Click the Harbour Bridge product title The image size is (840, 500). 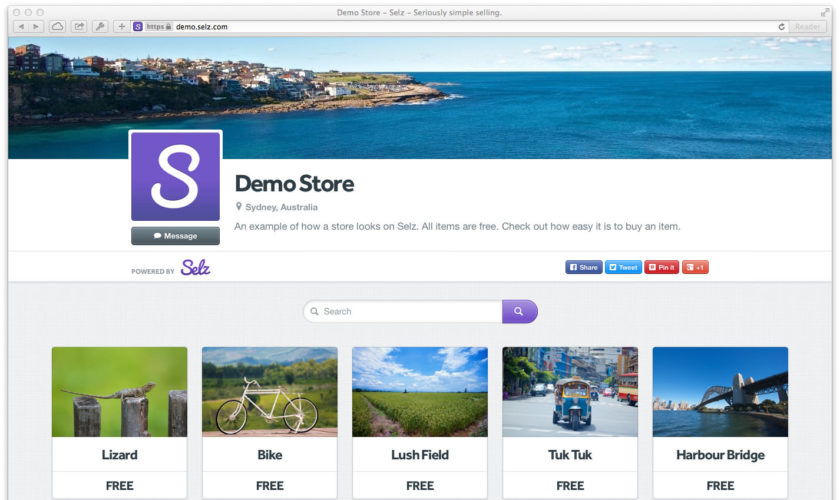(721, 455)
